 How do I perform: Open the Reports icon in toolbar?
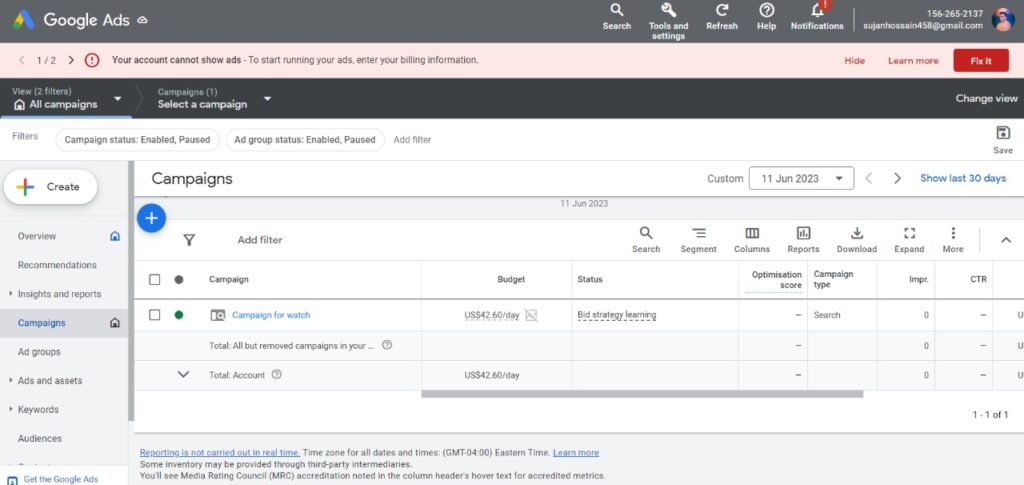803,233
